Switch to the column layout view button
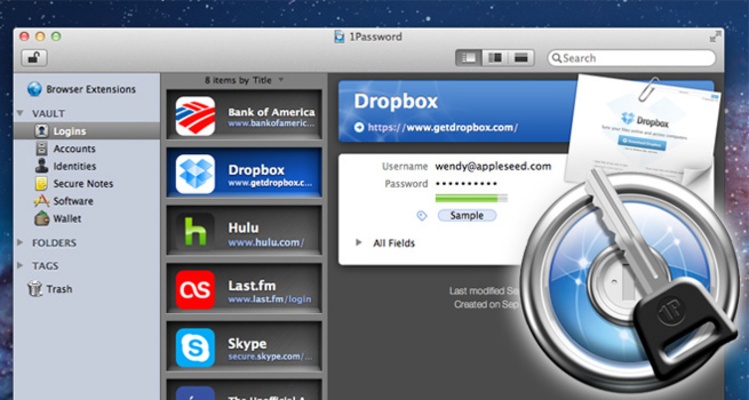The image size is (749, 400). 495,58
